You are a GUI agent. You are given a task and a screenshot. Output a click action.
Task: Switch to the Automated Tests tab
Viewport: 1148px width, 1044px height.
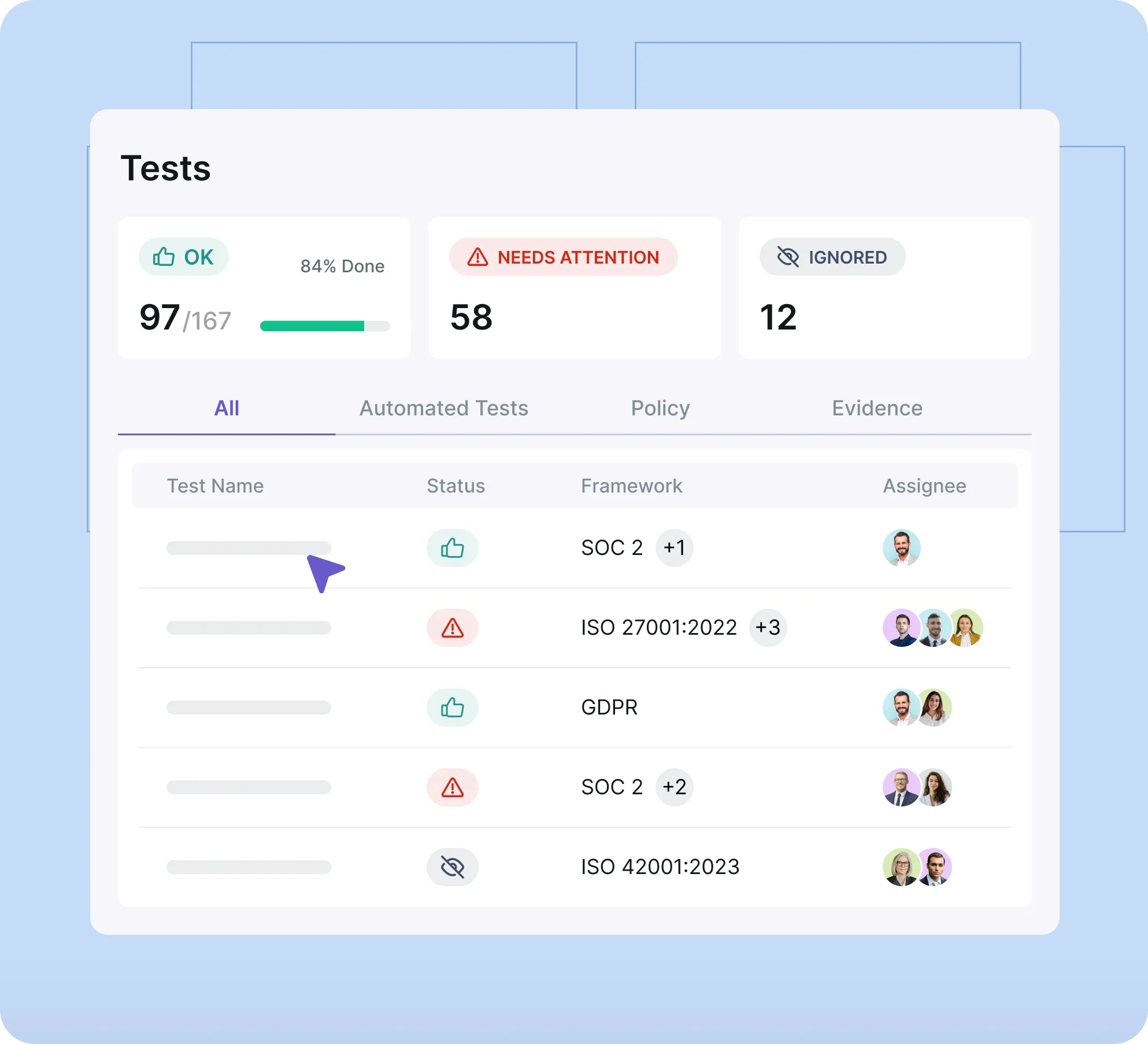(443, 408)
